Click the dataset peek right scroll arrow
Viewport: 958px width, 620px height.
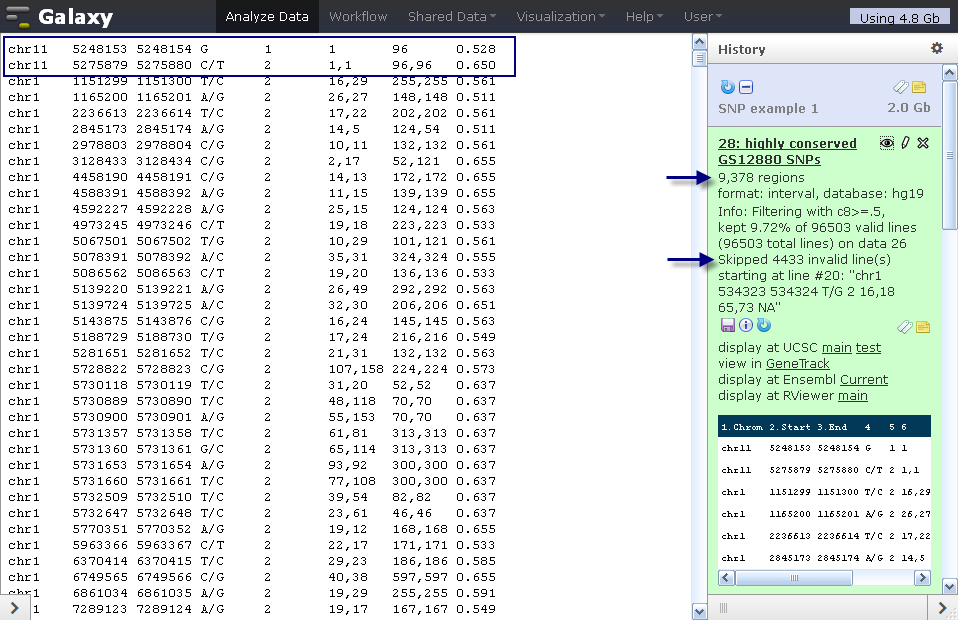coord(923,577)
